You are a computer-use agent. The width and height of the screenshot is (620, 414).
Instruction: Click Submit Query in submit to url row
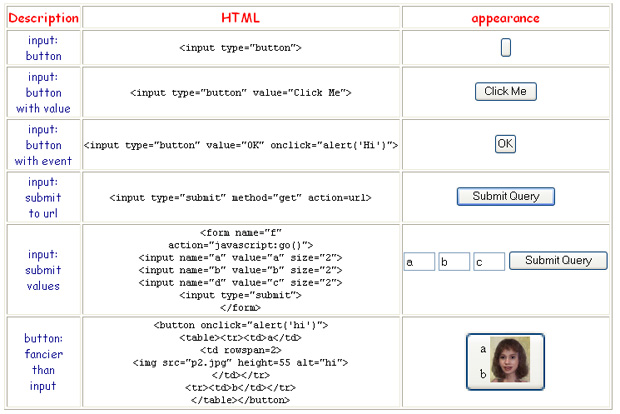pyautogui.click(x=506, y=196)
